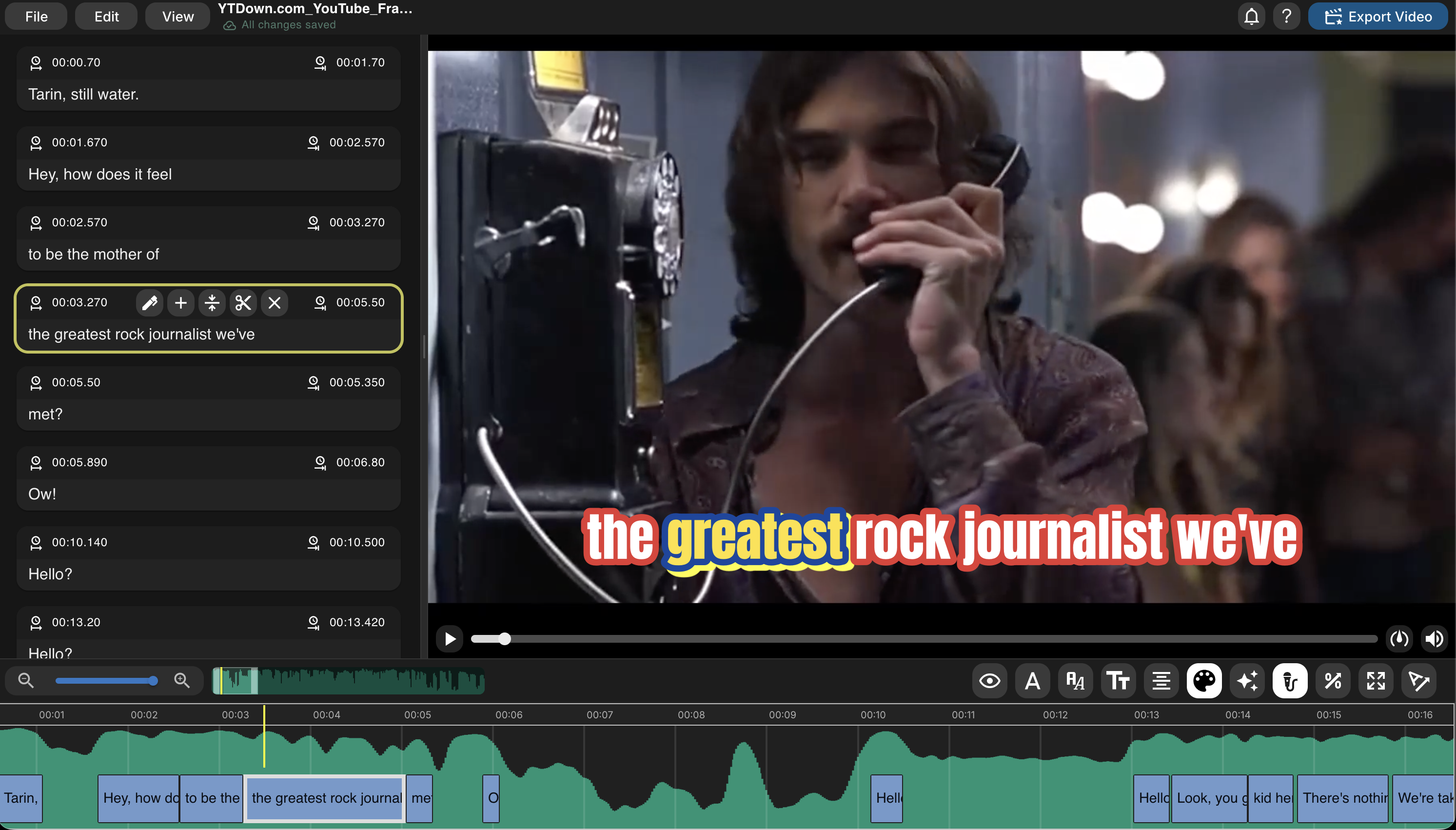Toggle the microphone word highlight tool
This screenshot has width=1456, height=830.
1290,681
